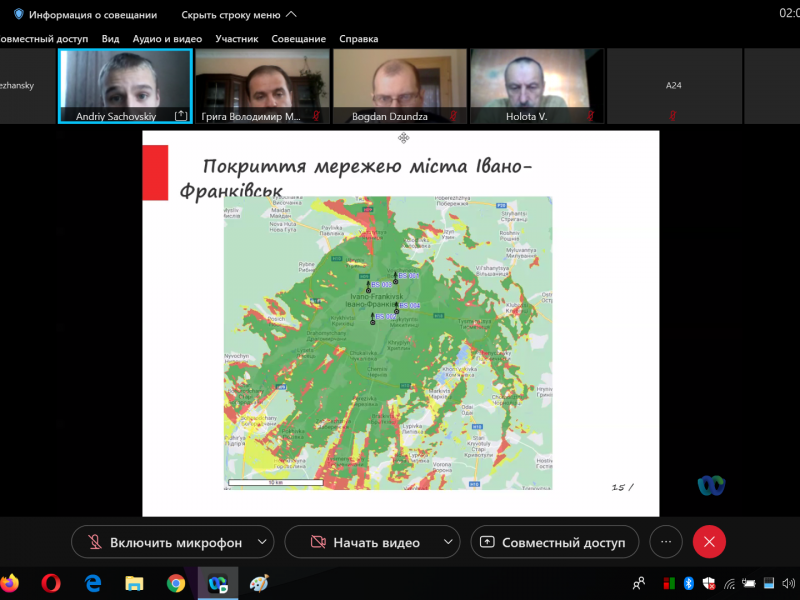Open the Аудио и видео menu
This screenshot has width=800, height=600.
click(167, 39)
